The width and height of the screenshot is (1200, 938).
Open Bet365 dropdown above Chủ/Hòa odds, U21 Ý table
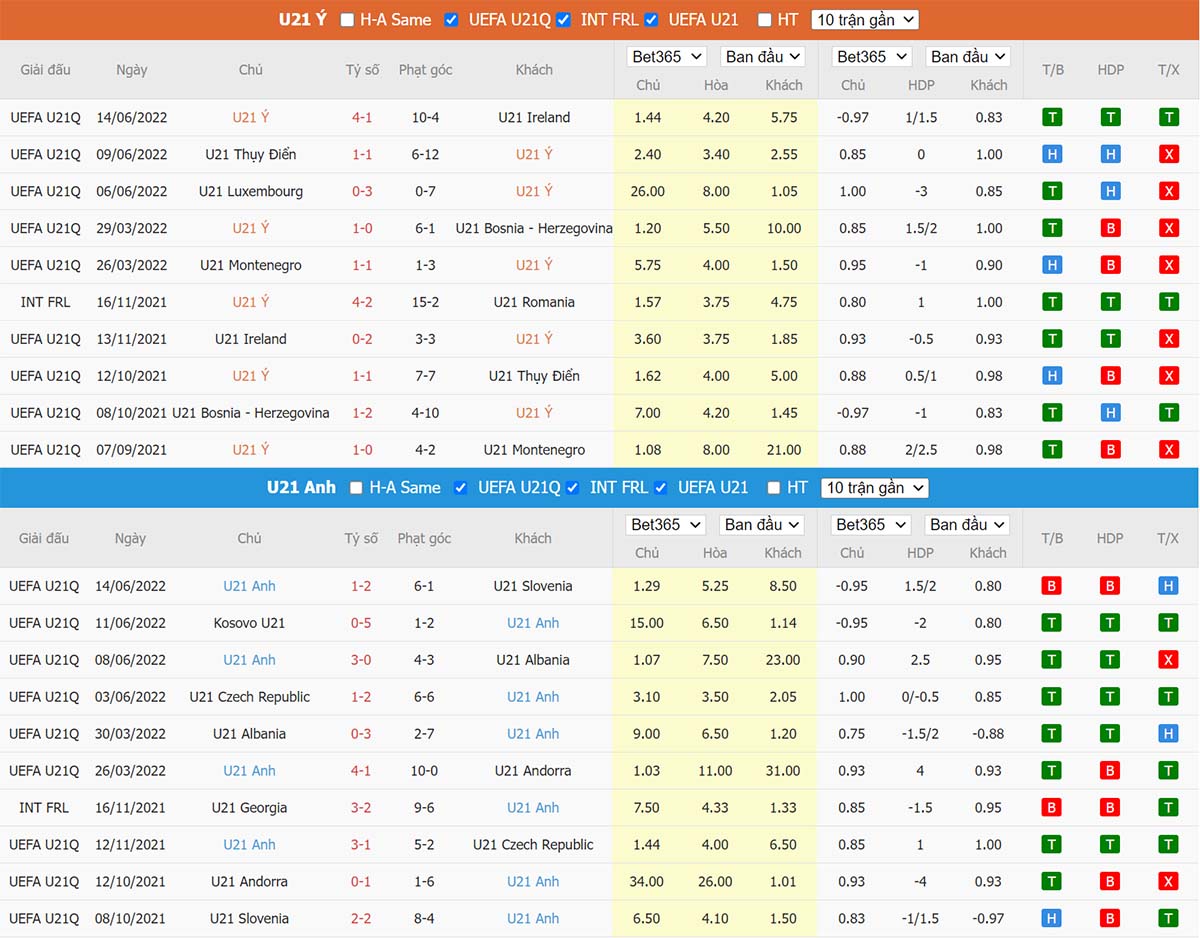666,57
